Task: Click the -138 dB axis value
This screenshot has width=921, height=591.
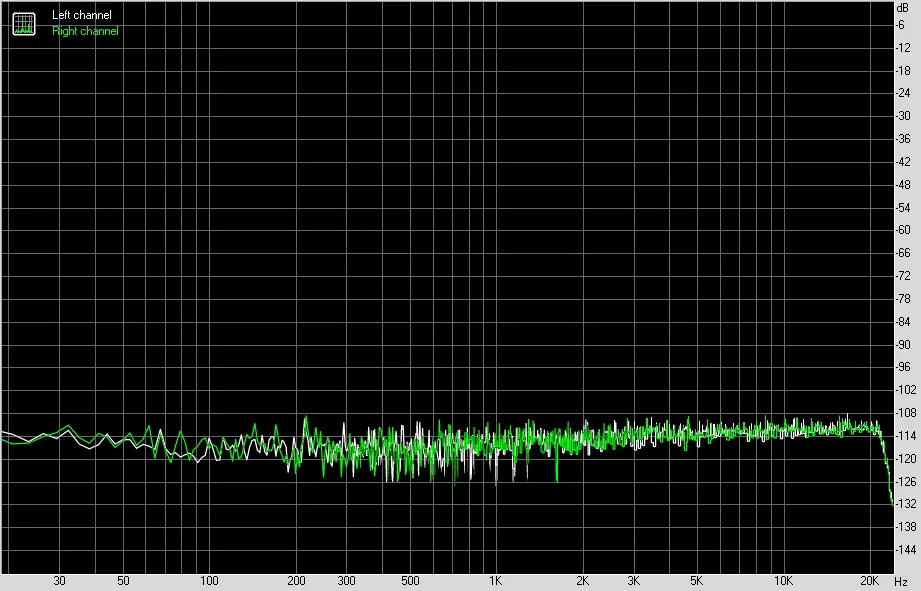Action: [905, 526]
